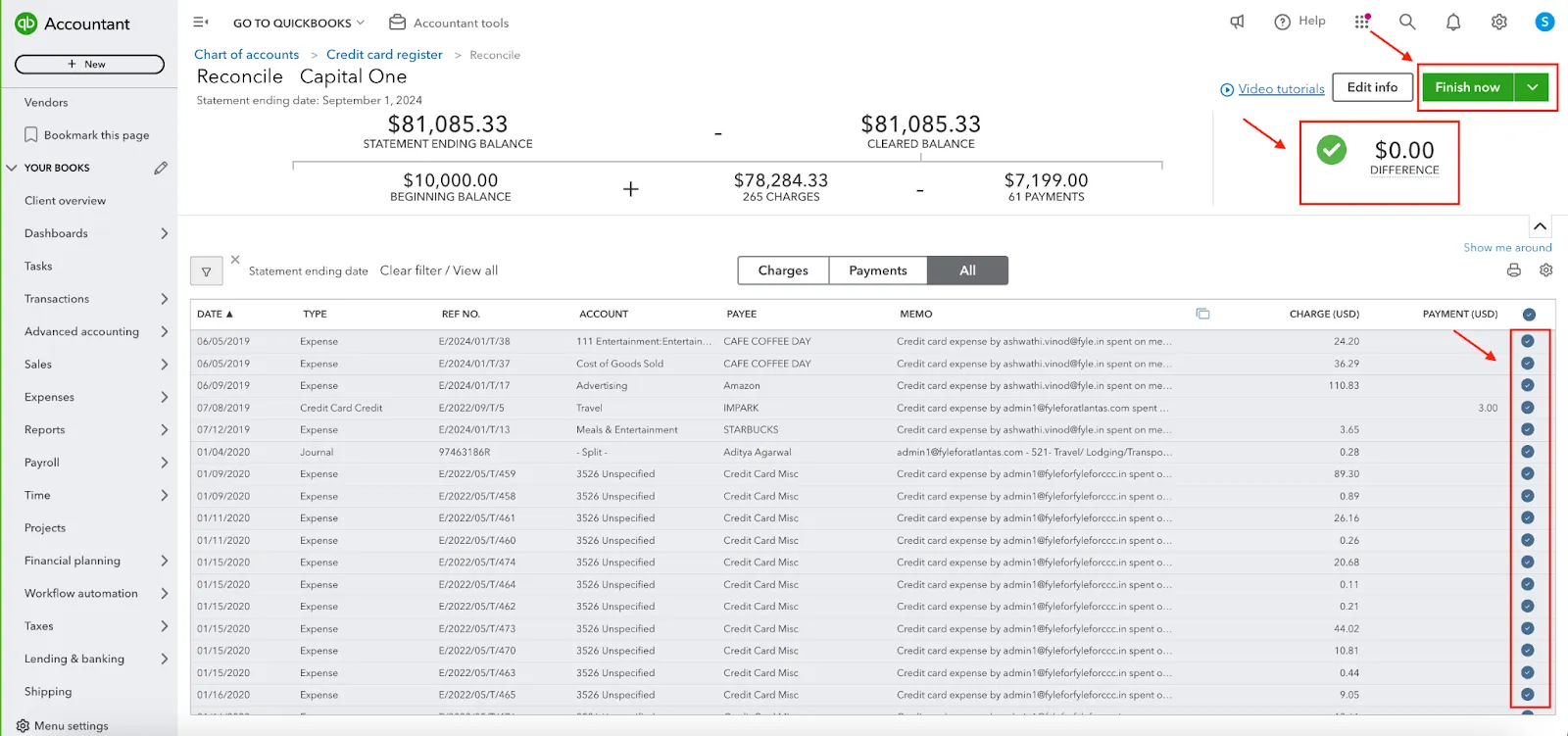This screenshot has height=736, width=1568.
Task: Click Show me around link
Action: point(1507,248)
